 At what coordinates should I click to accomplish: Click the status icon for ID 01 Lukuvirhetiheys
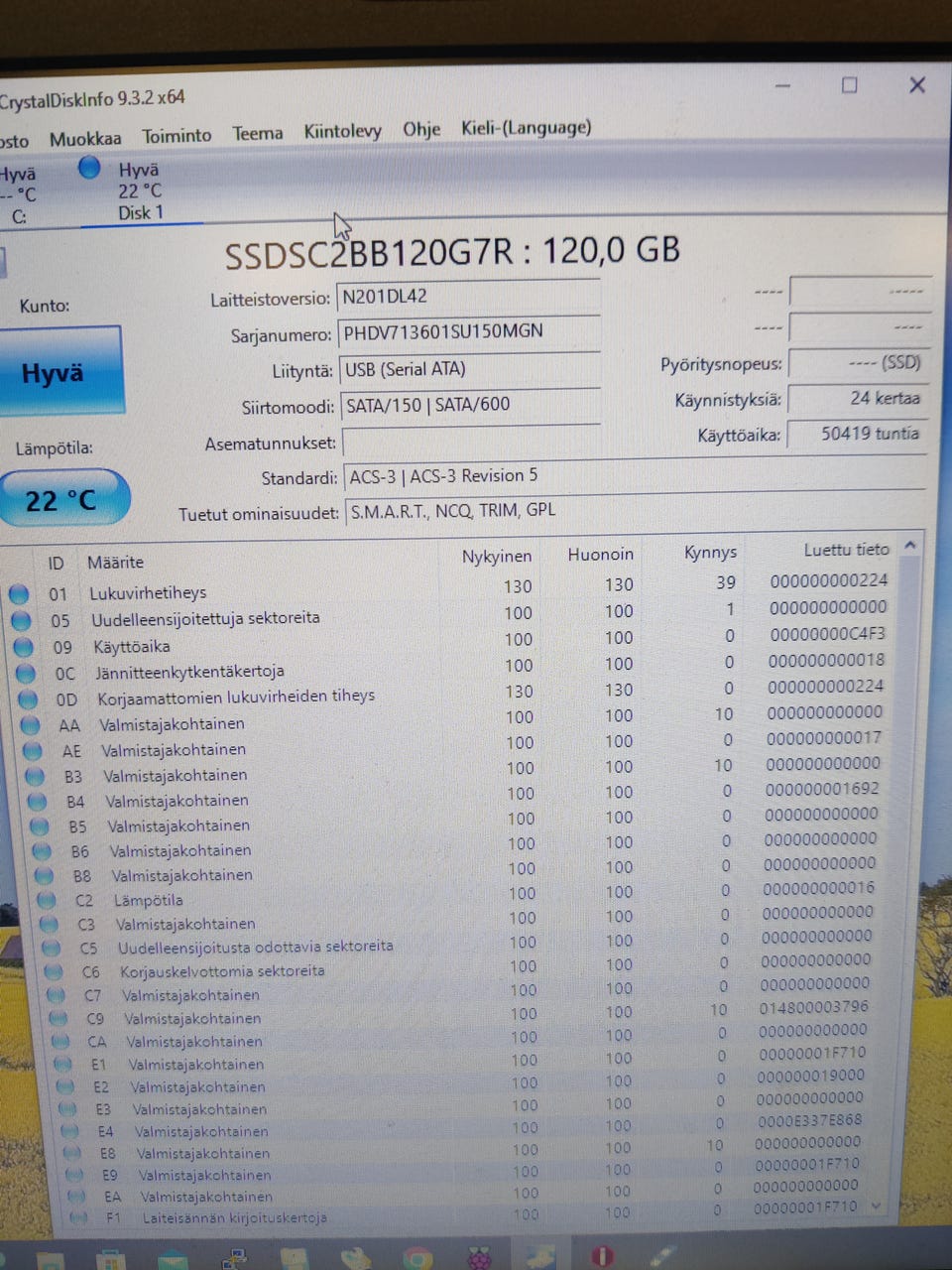[19, 594]
